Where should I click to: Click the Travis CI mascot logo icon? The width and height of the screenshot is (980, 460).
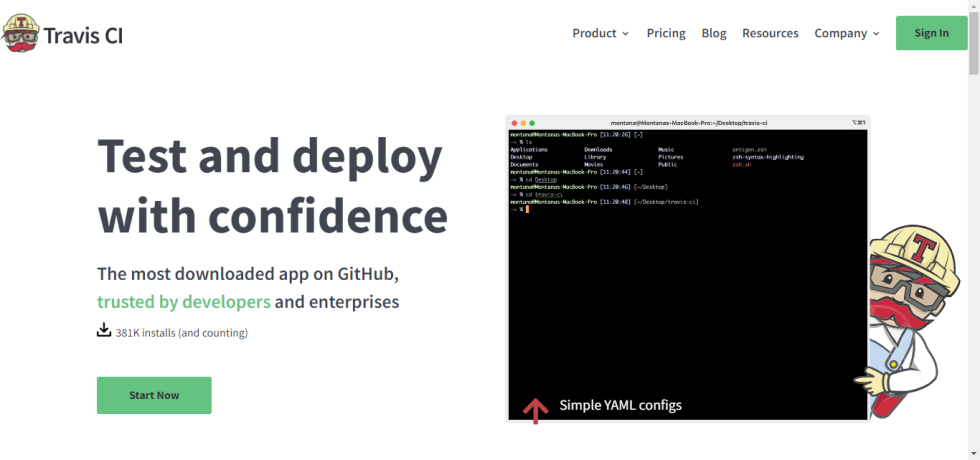click(20, 33)
